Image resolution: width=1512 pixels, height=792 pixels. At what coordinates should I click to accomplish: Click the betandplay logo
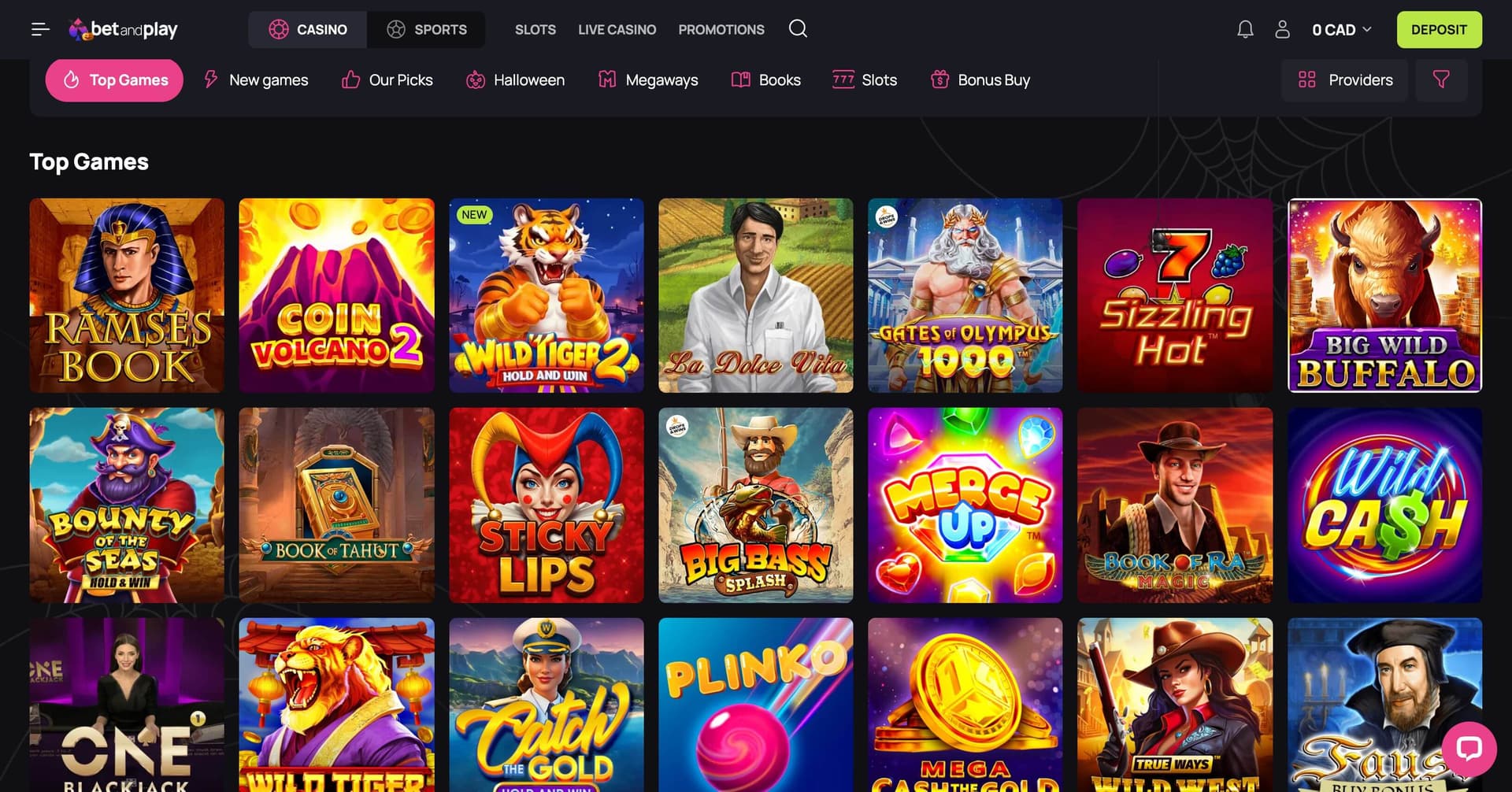pyautogui.click(x=123, y=30)
